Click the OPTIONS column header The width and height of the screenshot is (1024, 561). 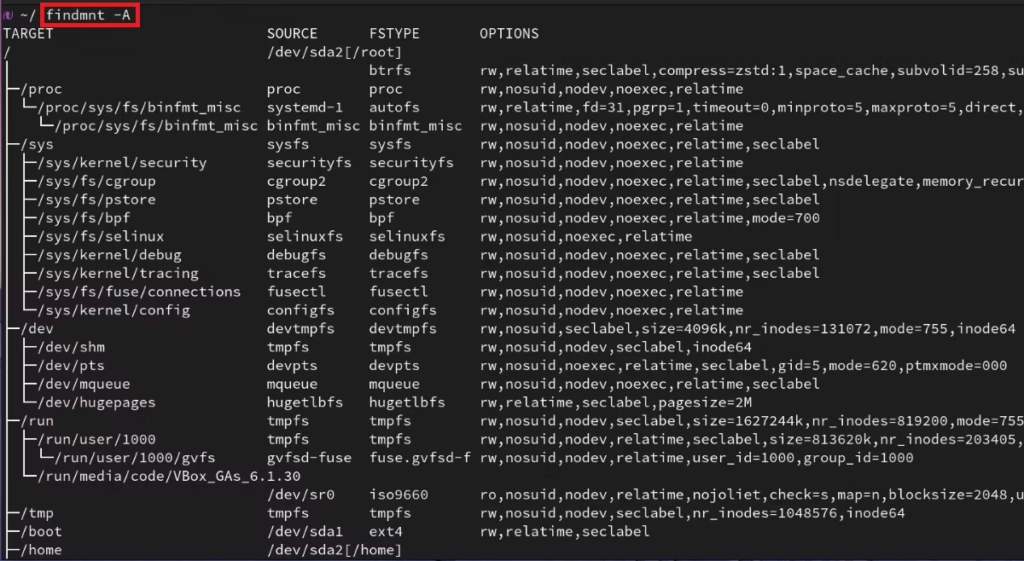[x=509, y=33]
